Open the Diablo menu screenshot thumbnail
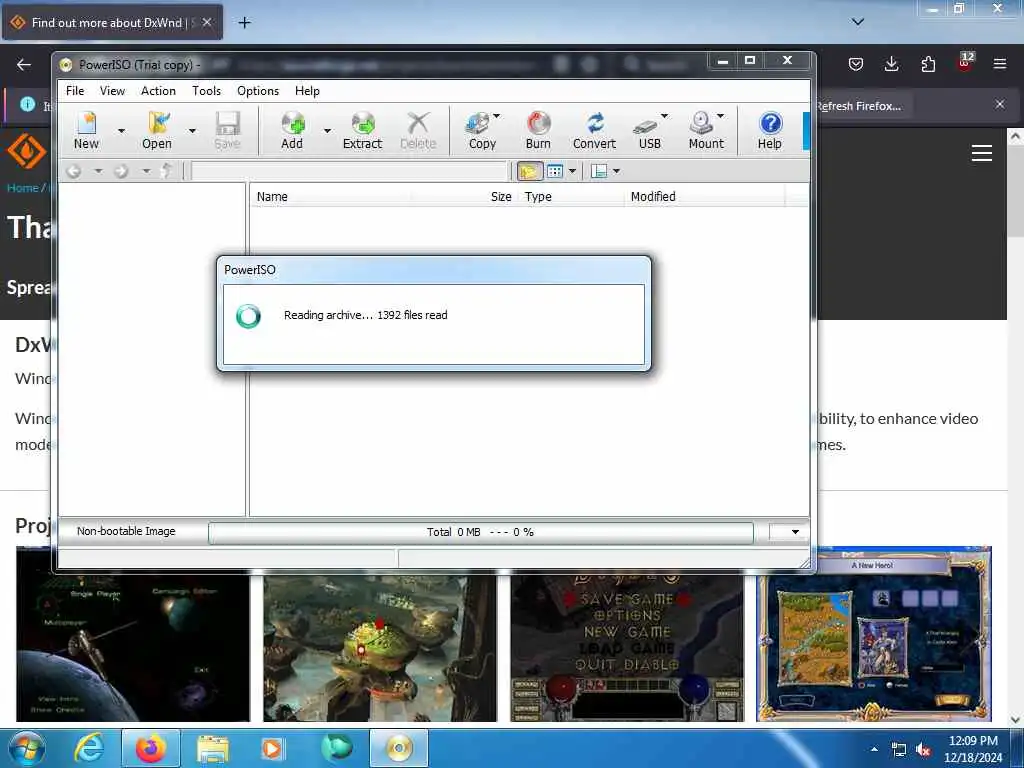Screen dimensions: 1024x768 627,648
